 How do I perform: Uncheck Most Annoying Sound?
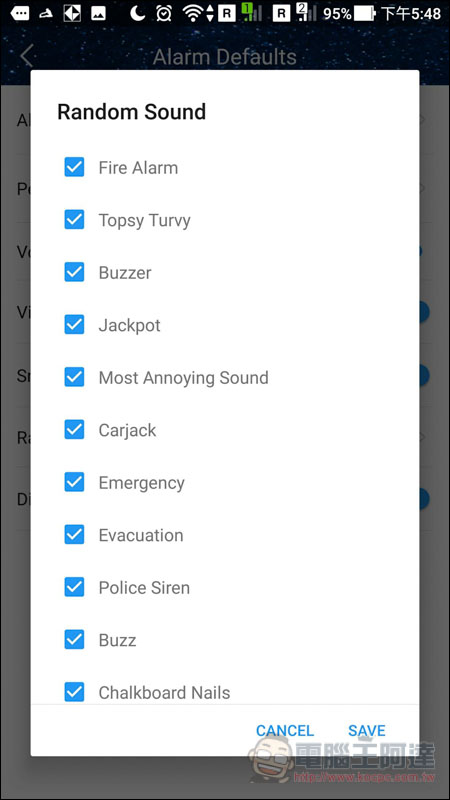tap(74, 377)
